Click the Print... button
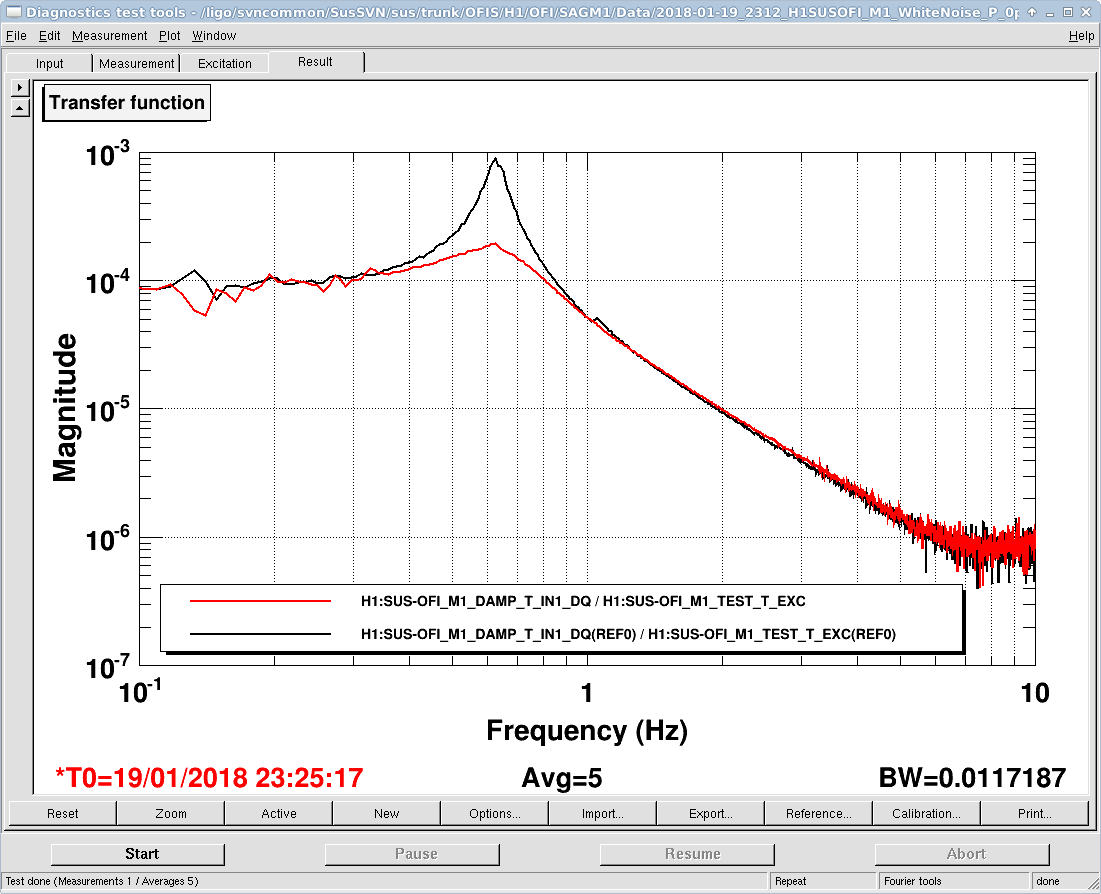Screen dimensions: 1101x894 click(x=1034, y=813)
